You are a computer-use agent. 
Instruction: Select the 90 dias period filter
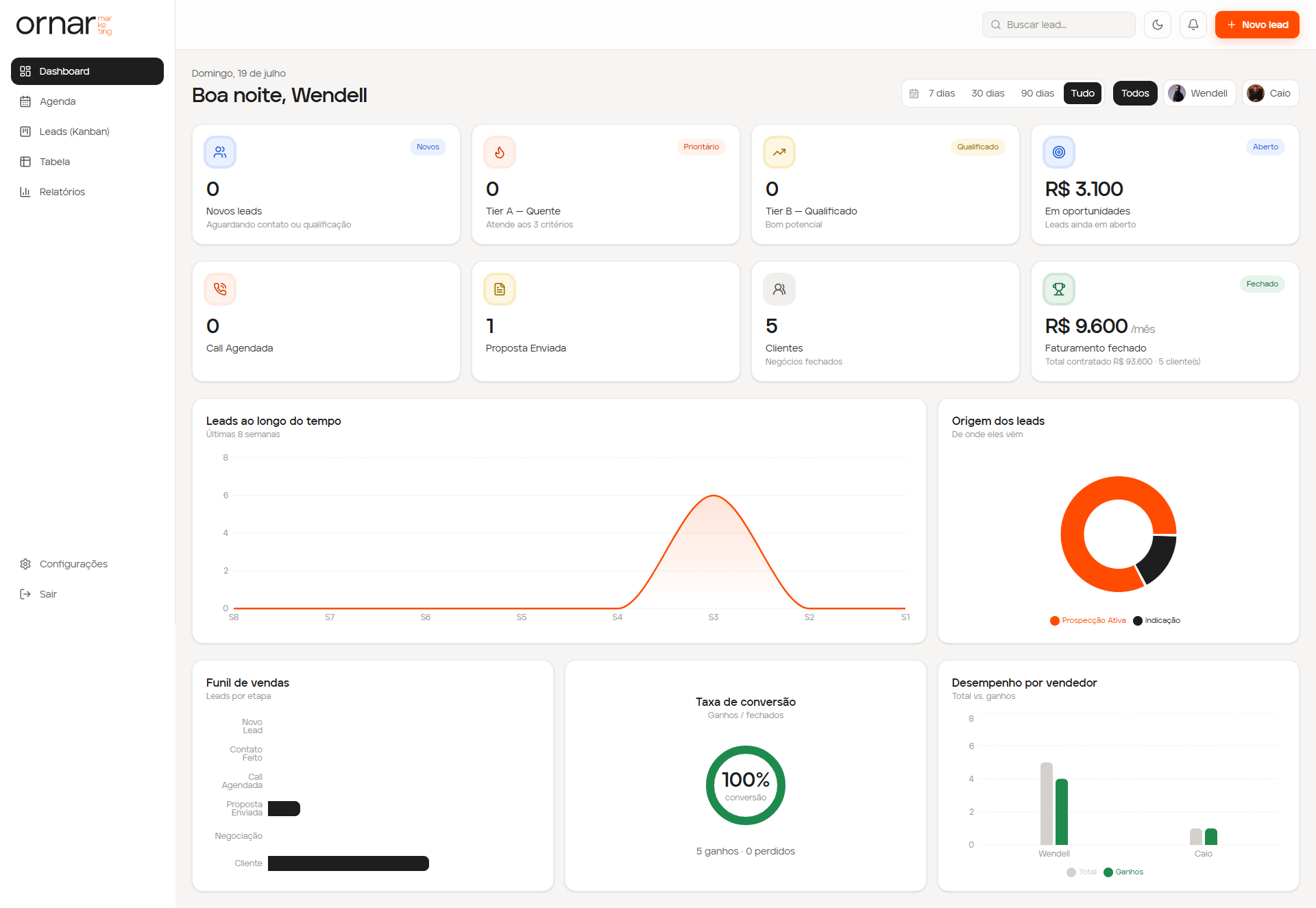[1037, 93]
